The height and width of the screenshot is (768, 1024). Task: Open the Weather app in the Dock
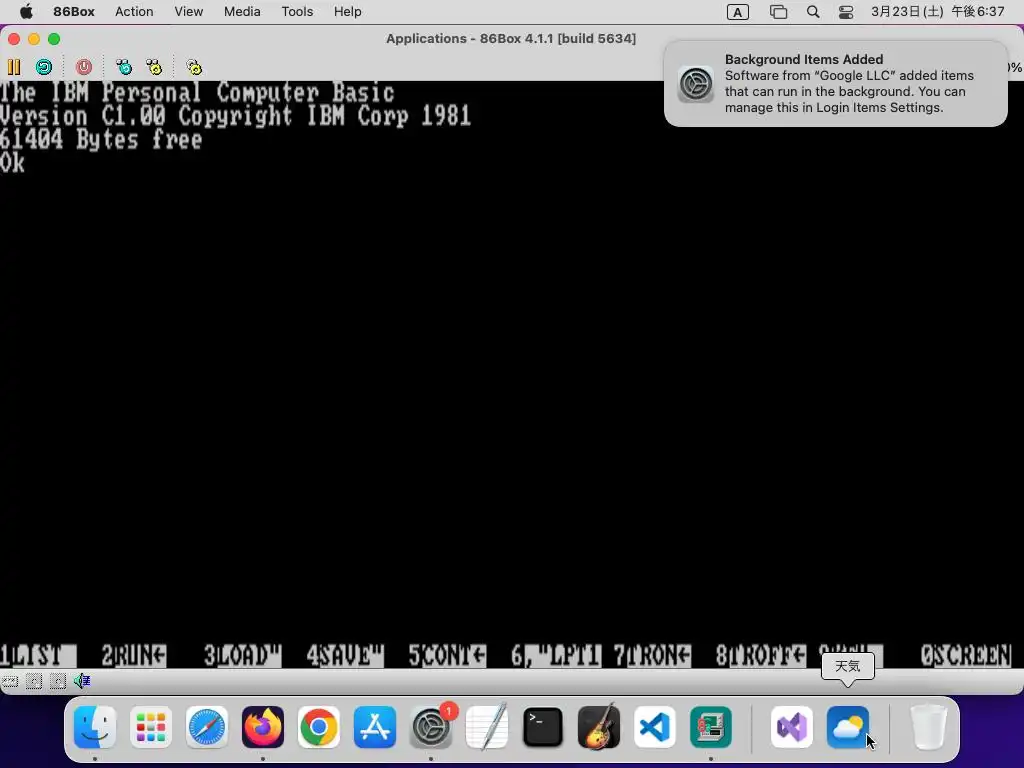(x=848, y=727)
